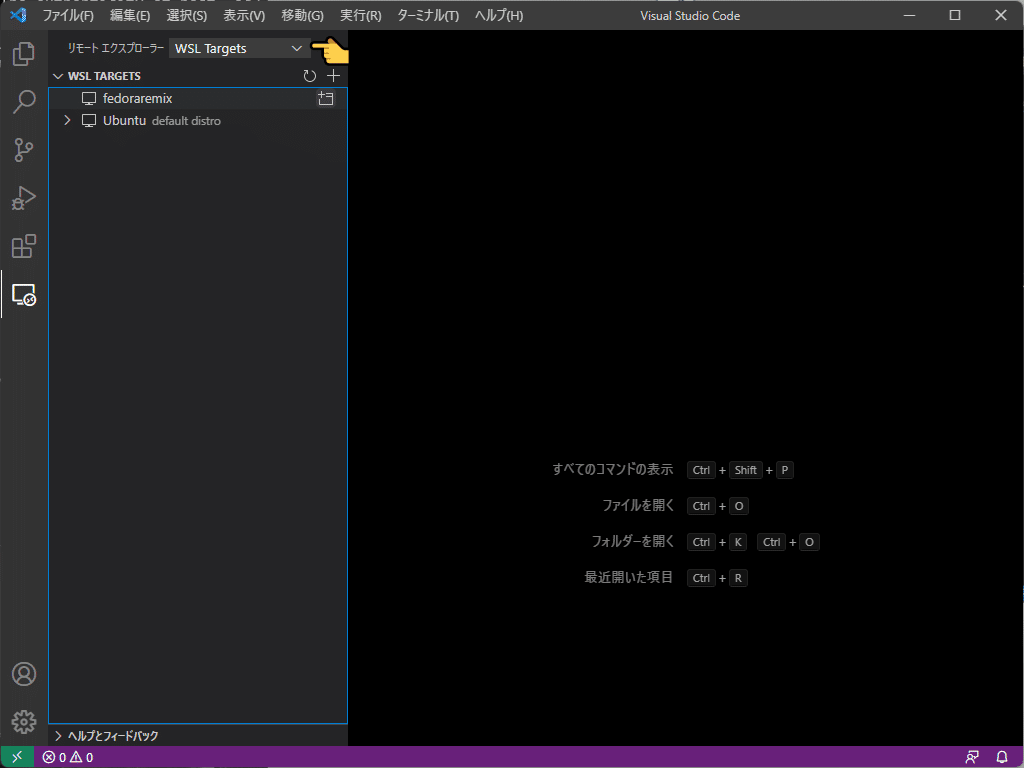Refresh the WSL Targets list
This screenshot has width=1024, height=768.
click(310, 76)
